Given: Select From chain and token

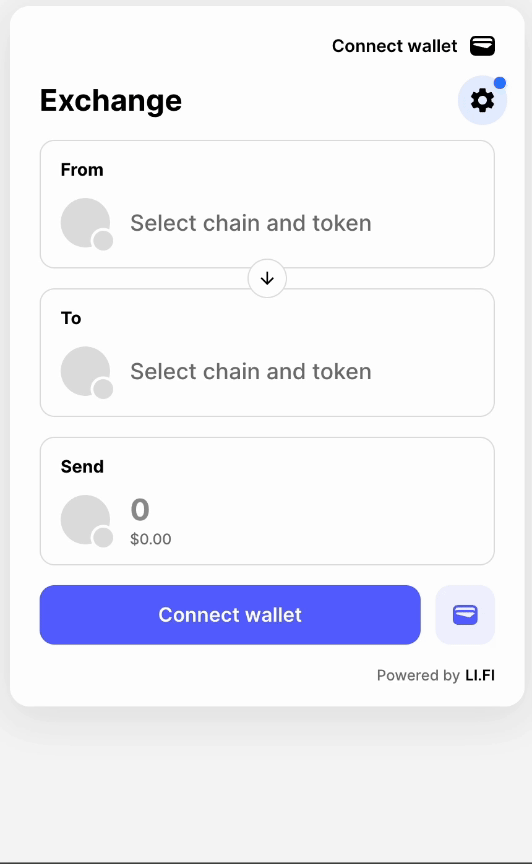Looking at the screenshot, I should pyautogui.click(x=251, y=223).
